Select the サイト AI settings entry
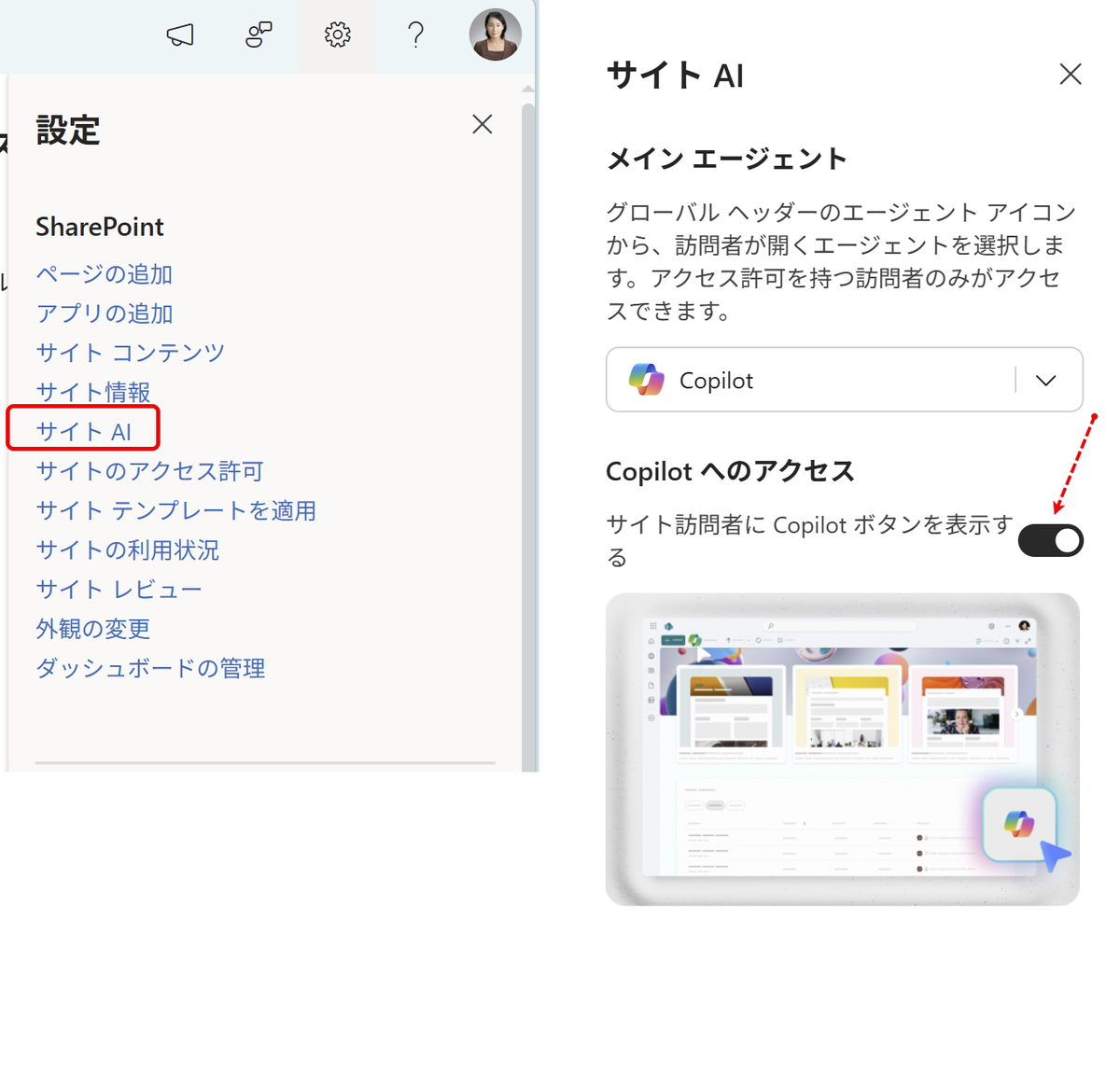 tap(84, 431)
